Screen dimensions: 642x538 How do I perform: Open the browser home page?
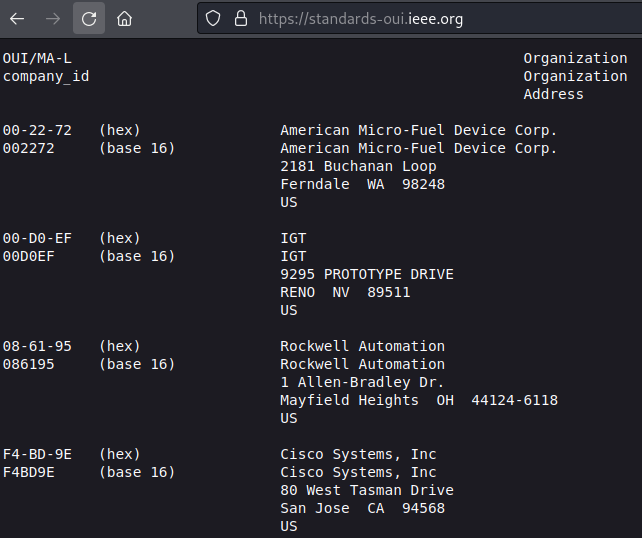pyautogui.click(x=124, y=19)
